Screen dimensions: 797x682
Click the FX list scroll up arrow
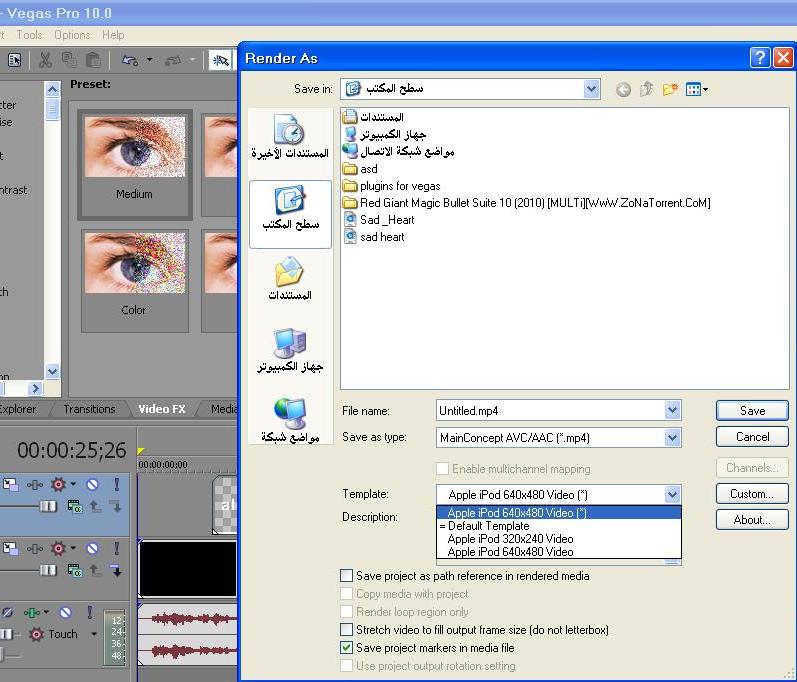[x=52, y=90]
